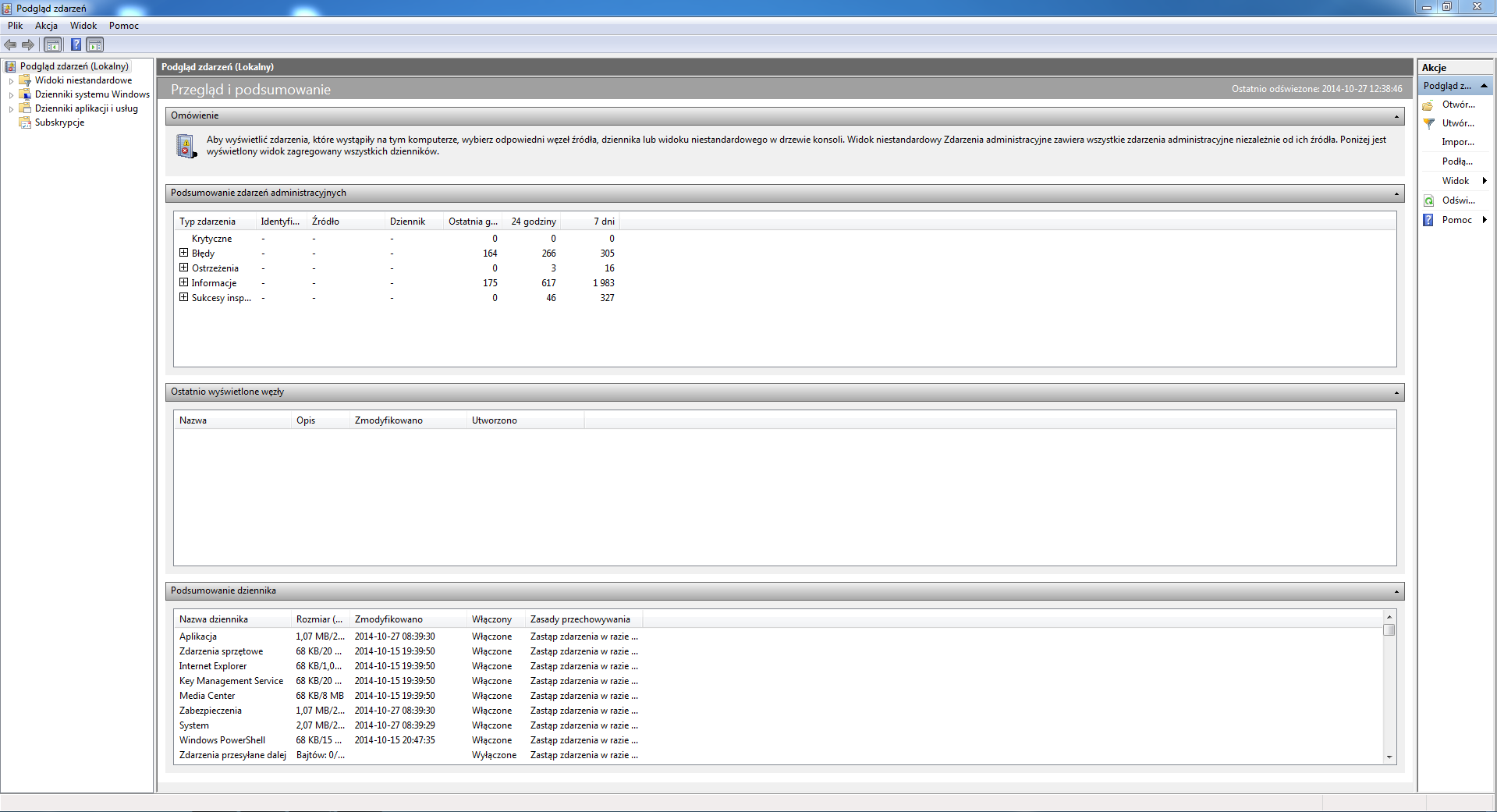
Task: Collapse the Omówienie section arrow
Action: point(1396,116)
